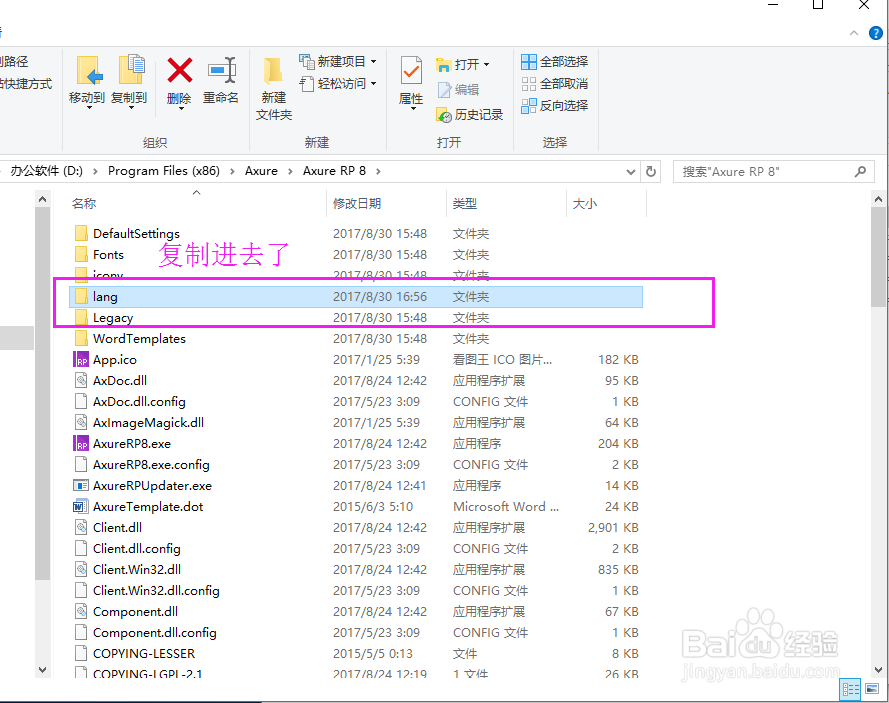Click the Copy to (复制到) ribbon icon
The width and height of the screenshot is (889, 703).
[132, 70]
